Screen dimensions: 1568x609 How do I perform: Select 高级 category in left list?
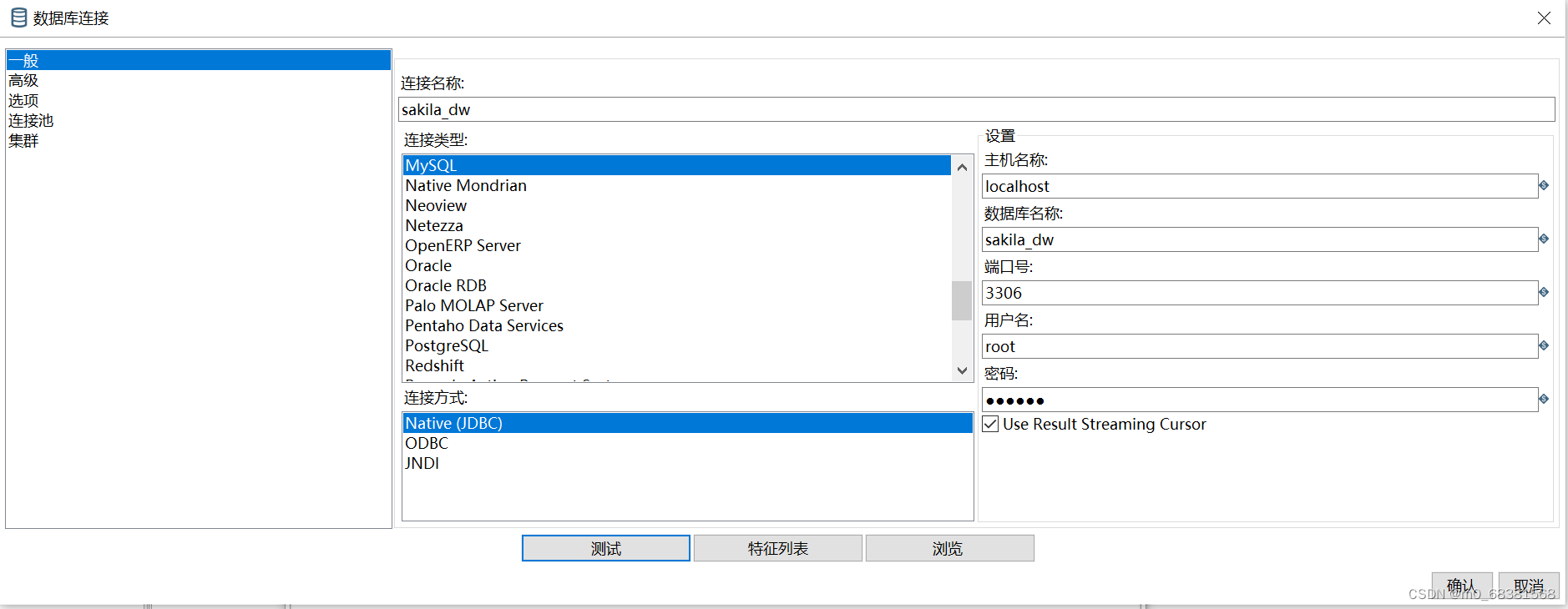(x=199, y=80)
